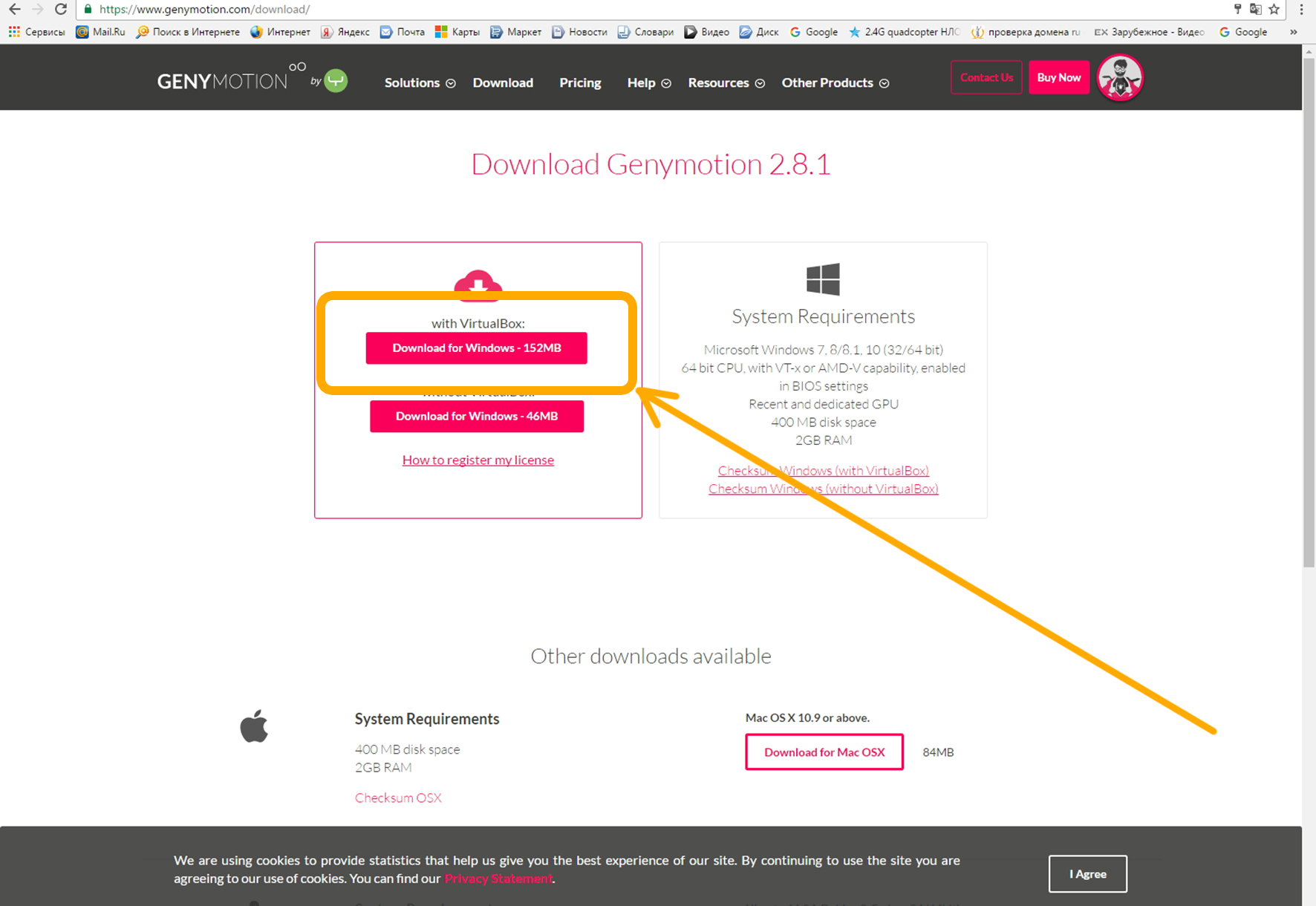Click the Mac OS X 10.9 or above text
Screen dimensions: 1316x906
click(x=807, y=717)
